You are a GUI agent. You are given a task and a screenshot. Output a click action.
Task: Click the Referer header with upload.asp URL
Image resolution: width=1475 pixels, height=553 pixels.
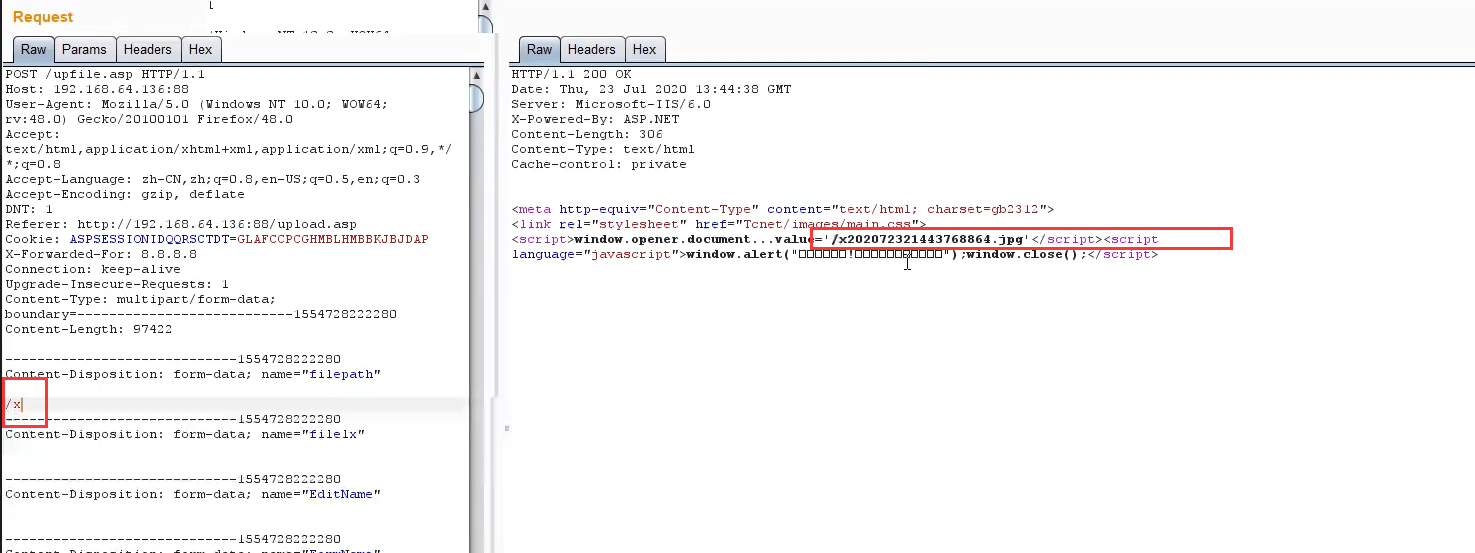point(181,225)
